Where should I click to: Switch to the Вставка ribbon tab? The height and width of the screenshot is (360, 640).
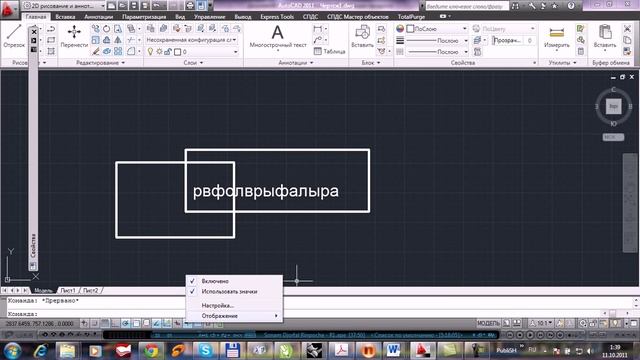pyautogui.click(x=65, y=17)
